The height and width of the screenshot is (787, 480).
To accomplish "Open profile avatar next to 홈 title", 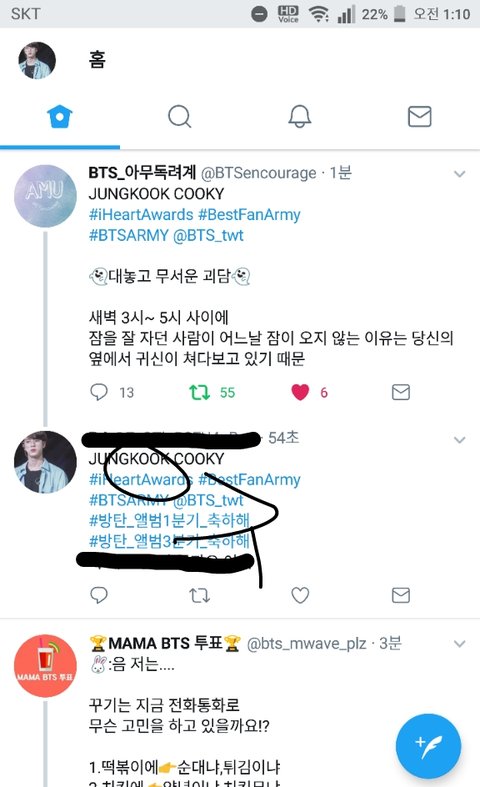I will click(x=37, y=60).
